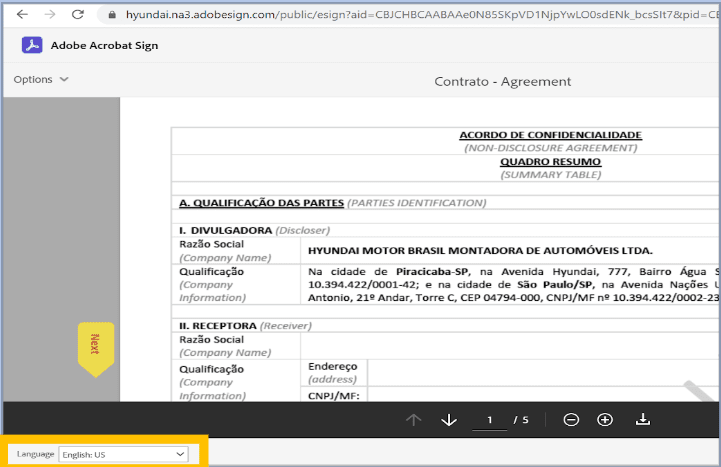The height and width of the screenshot is (467, 721).
Task: Click the Razão Social company name field under Receptora
Action: point(510,346)
